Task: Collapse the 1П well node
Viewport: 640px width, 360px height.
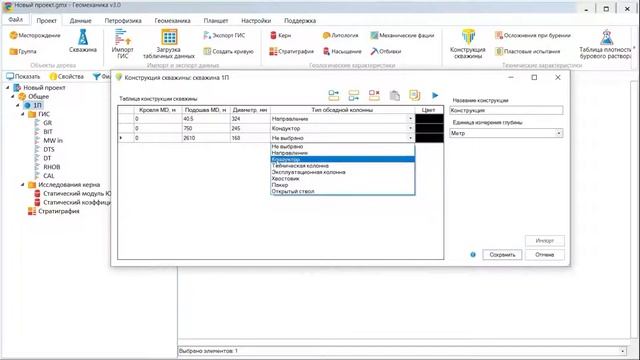Action: [x=18, y=105]
